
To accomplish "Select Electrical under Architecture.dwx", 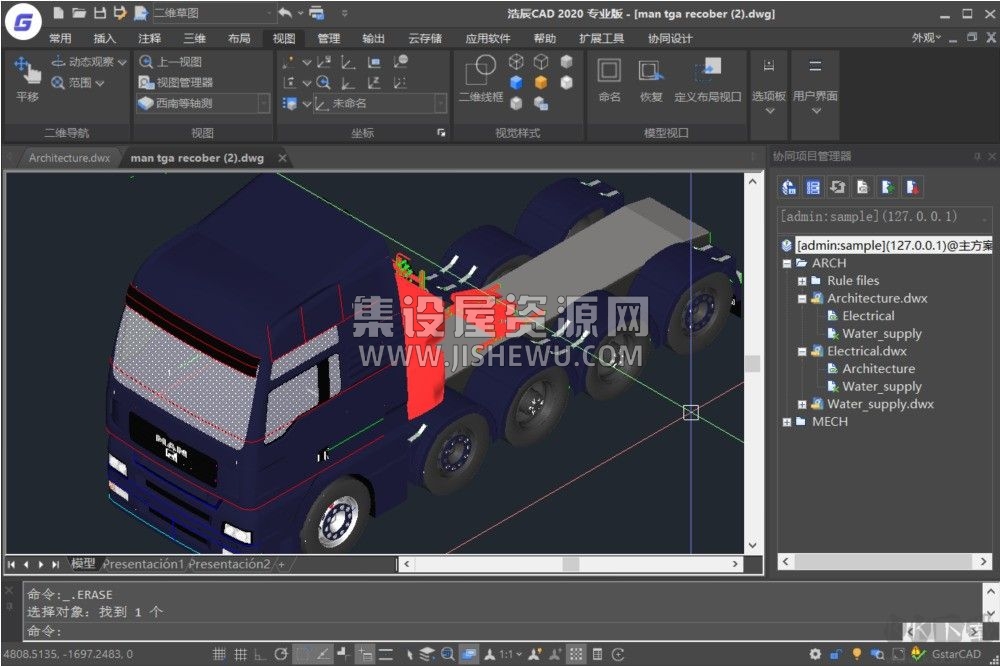I will tap(867, 316).
